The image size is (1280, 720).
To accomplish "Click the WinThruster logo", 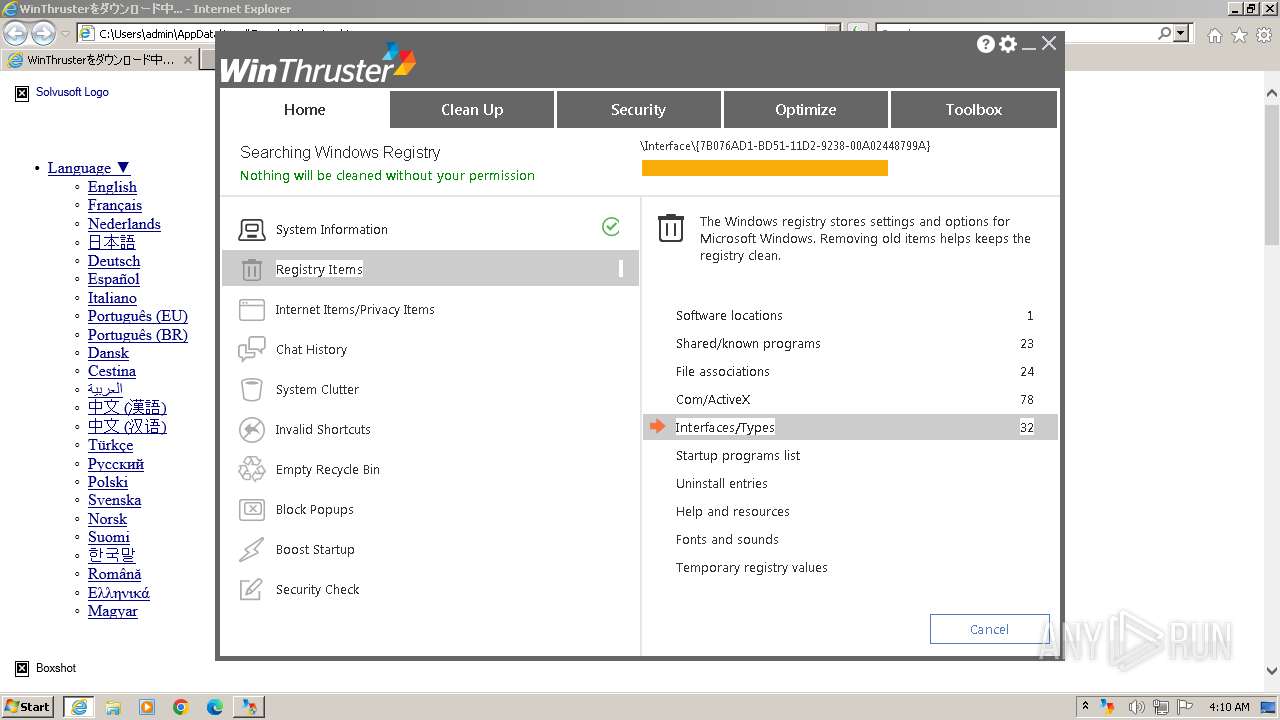I will (x=318, y=64).
